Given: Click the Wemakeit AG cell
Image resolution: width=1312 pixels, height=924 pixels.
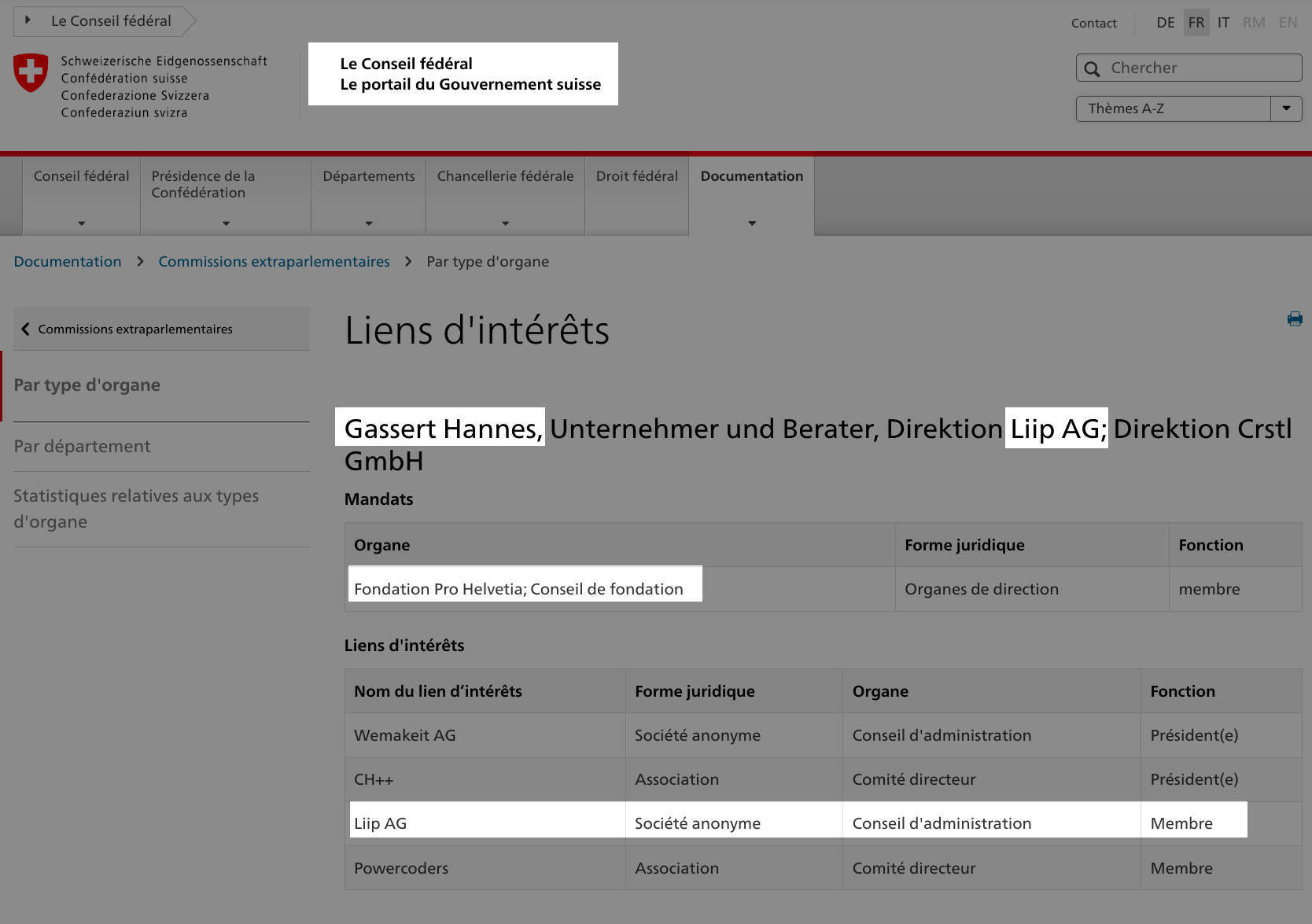Looking at the screenshot, I should click(x=485, y=735).
